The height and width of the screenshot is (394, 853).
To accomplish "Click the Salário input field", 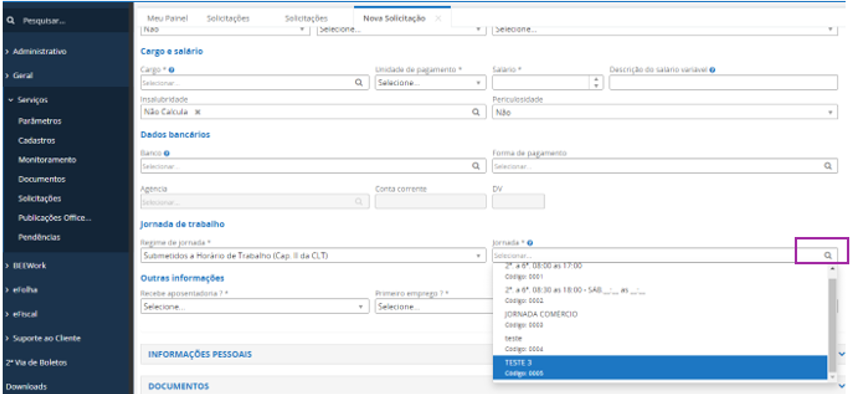I will point(542,83).
